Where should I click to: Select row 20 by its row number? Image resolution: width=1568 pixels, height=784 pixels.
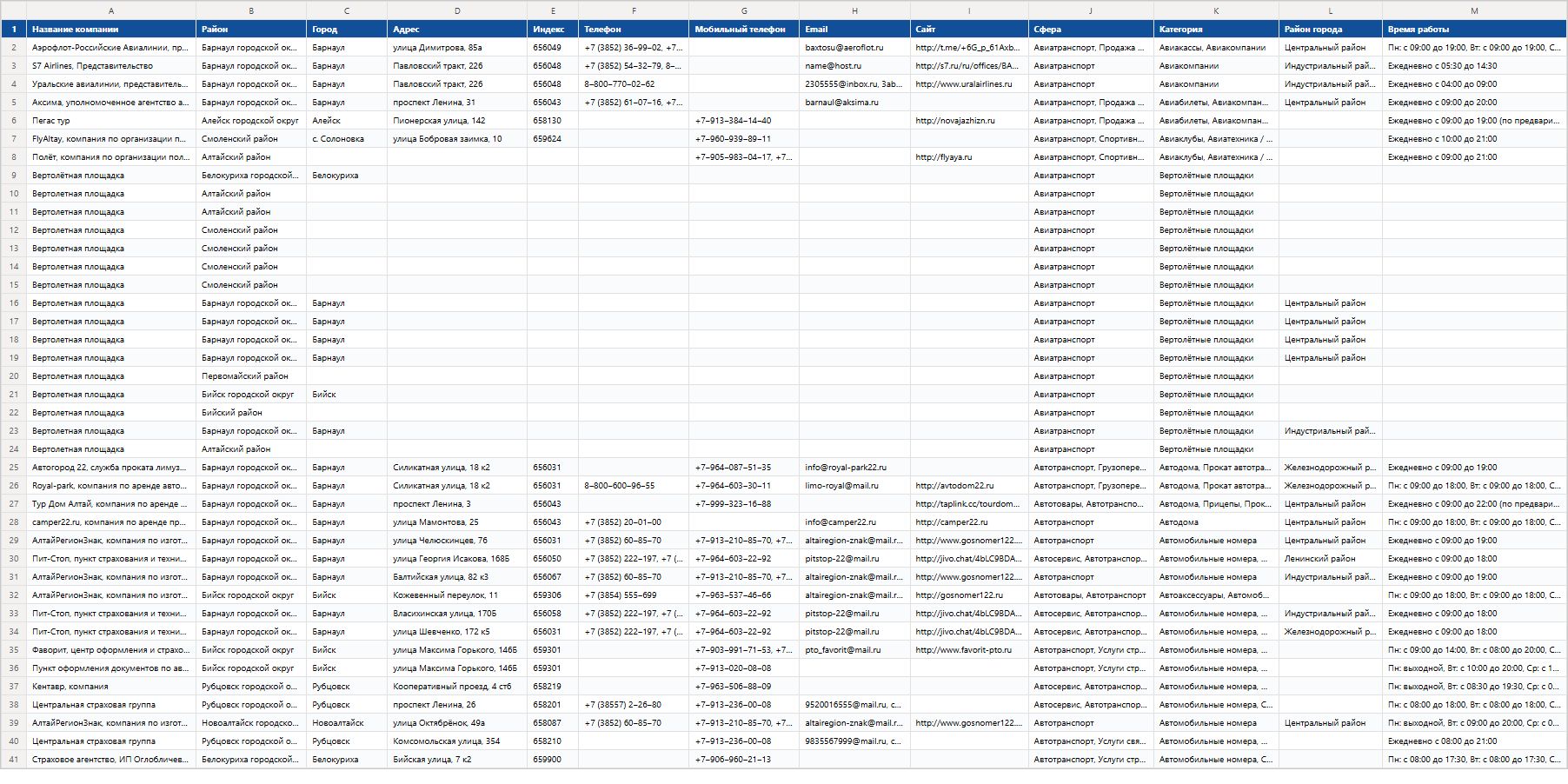(x=14, y=376)
